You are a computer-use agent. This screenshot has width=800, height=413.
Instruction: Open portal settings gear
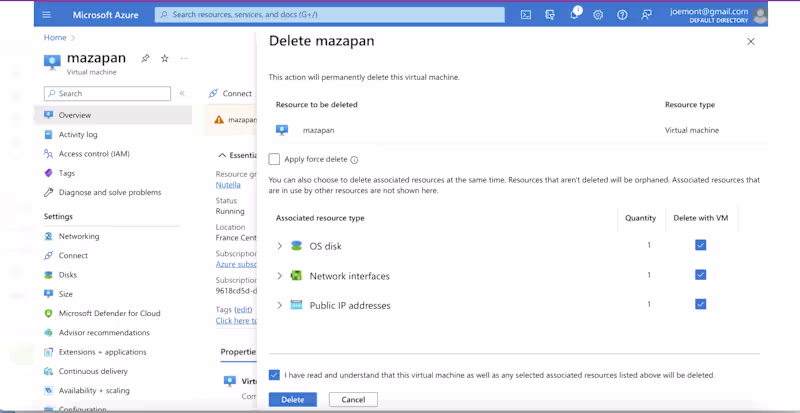pyautogui.click(x=598, y=15)
